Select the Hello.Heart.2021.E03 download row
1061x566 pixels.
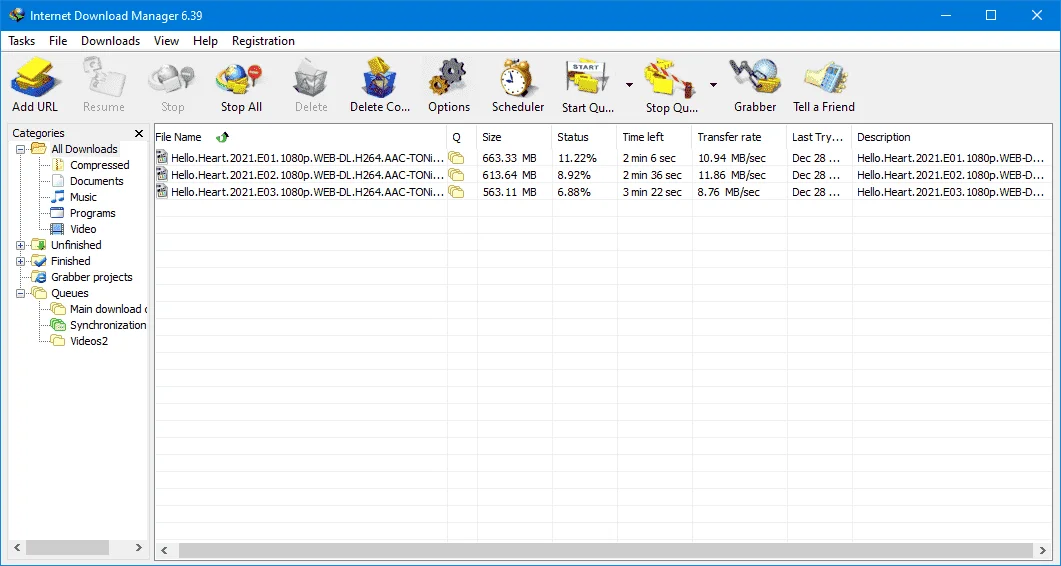click(x=604, y=192)
